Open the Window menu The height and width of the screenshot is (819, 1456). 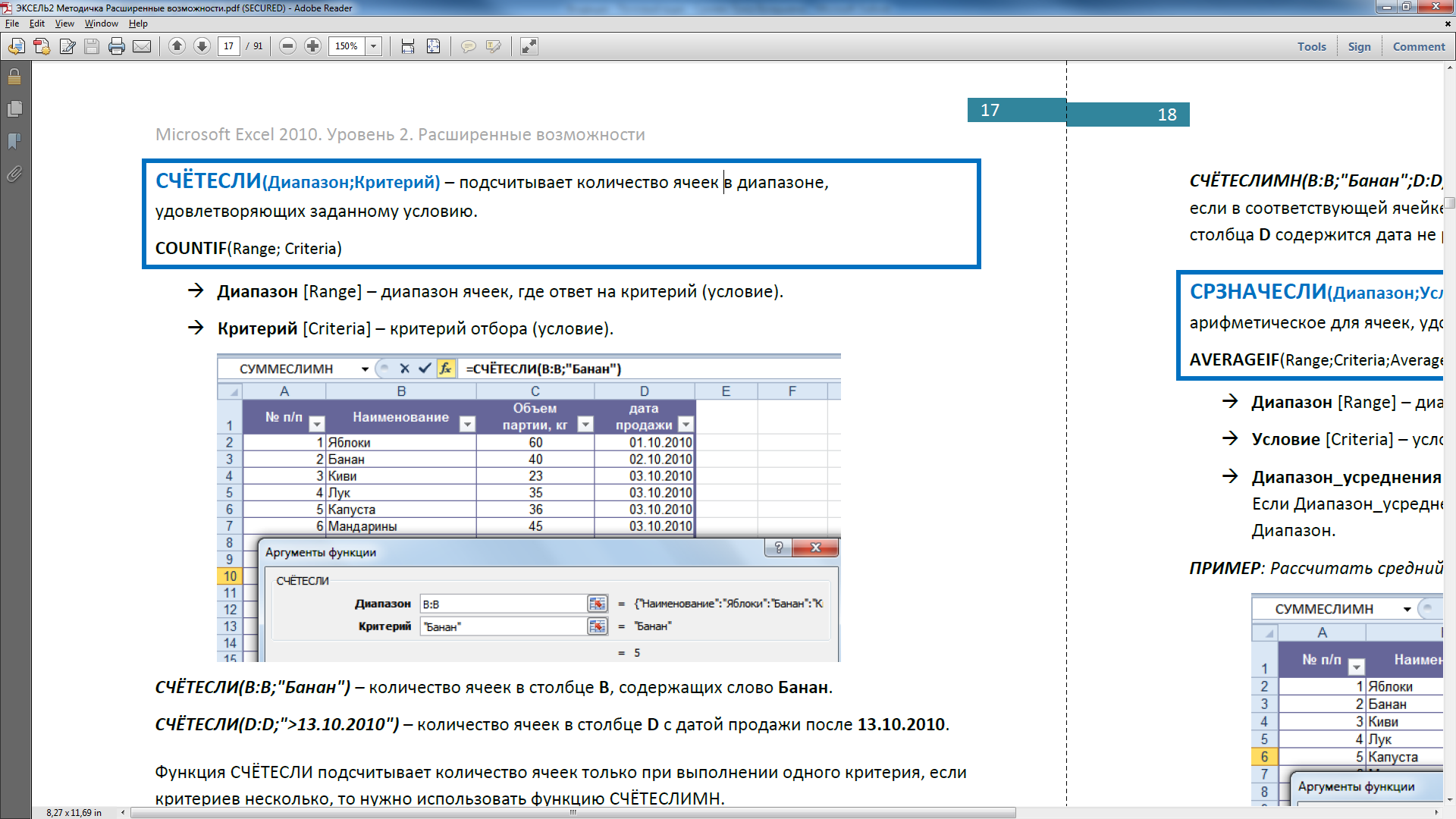[x=102, y=24]
